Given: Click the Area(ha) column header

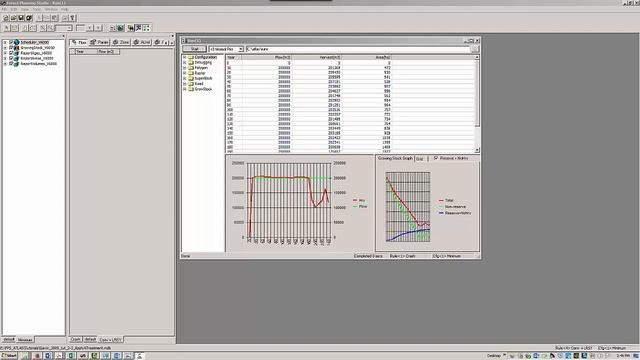Looking at the screenshot, I should pos(367,57).
